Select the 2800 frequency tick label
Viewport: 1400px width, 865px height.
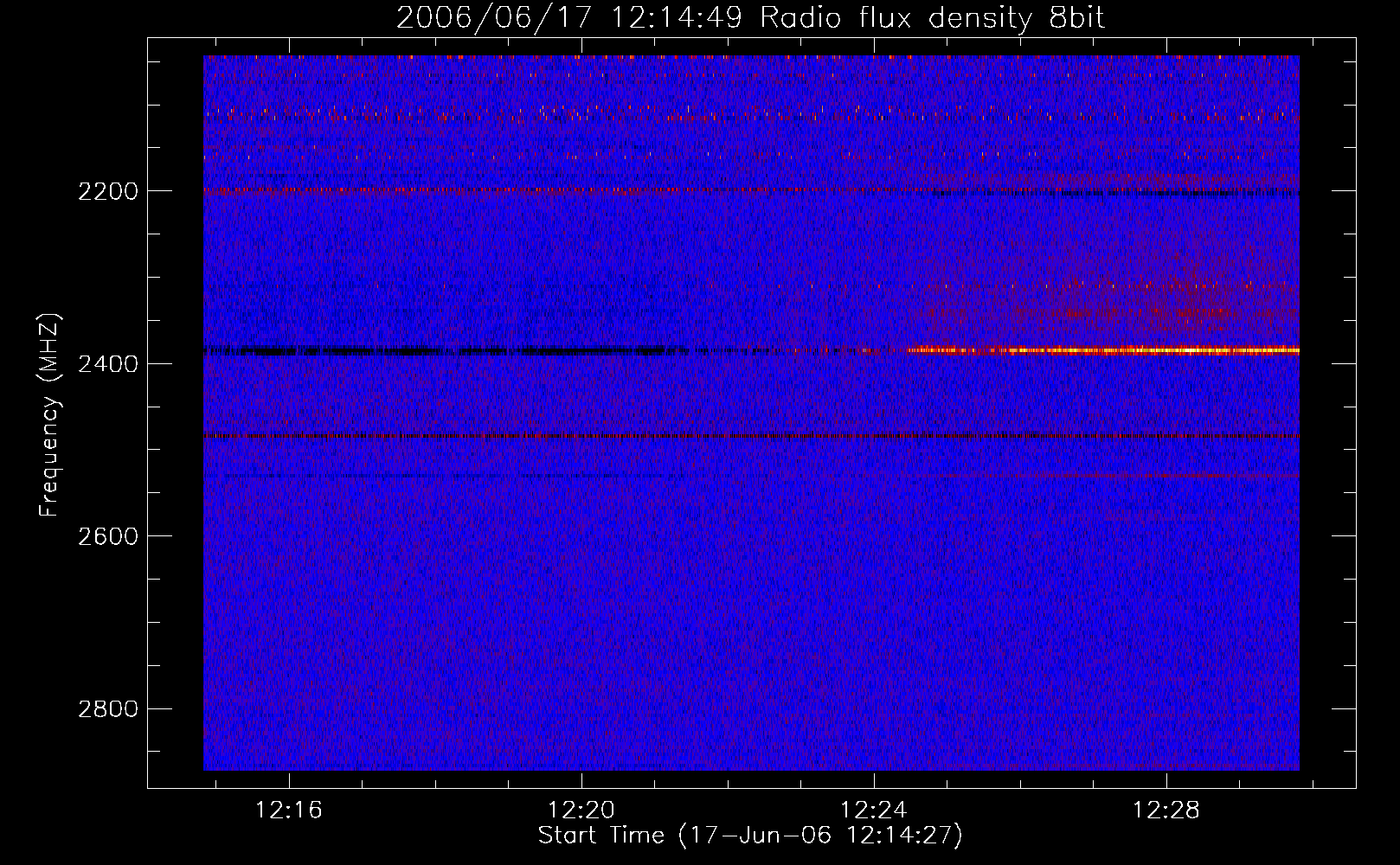(x=108, y=709)
